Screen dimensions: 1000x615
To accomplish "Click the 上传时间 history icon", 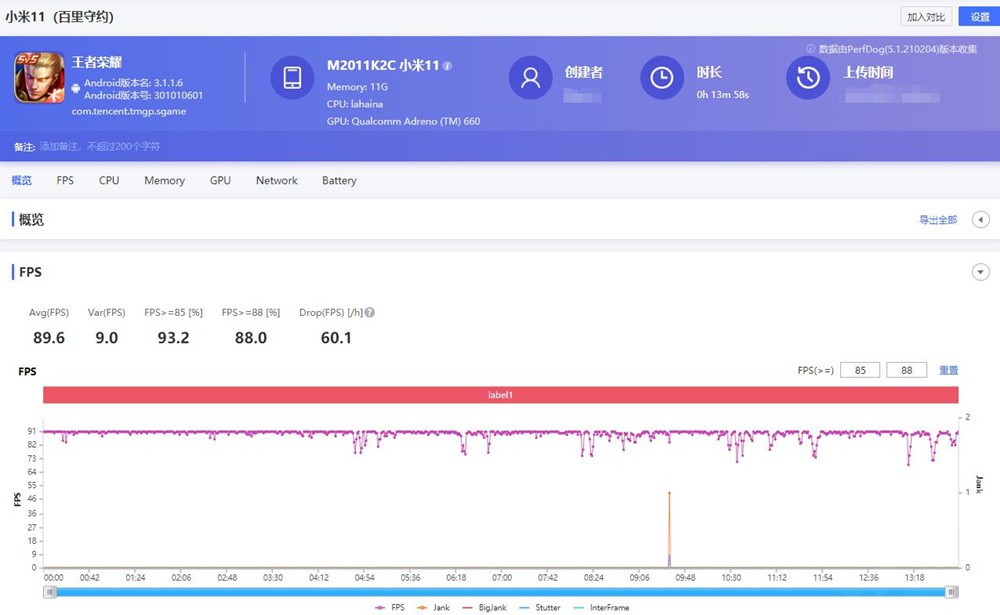I will (x=807, y=77).
